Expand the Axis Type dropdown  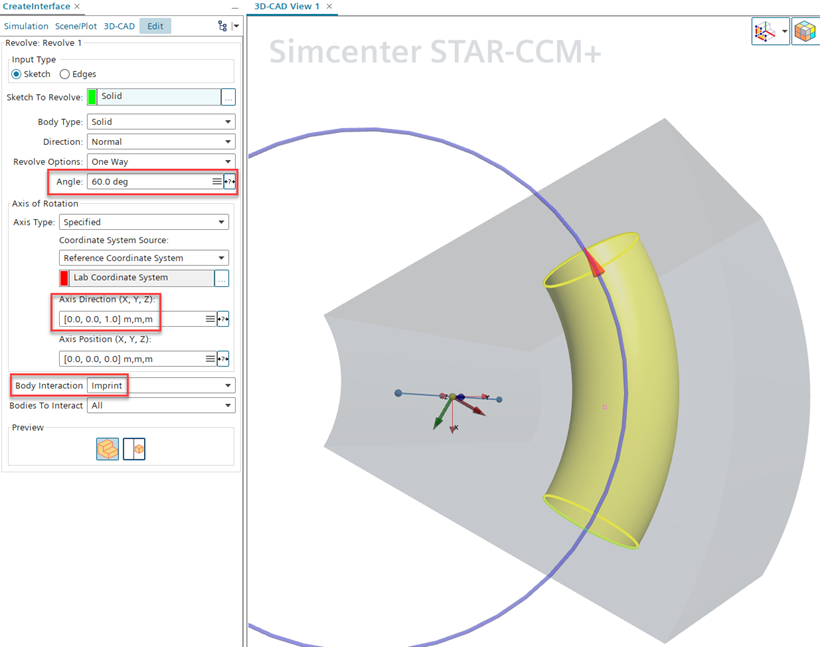tap(144, 222)
